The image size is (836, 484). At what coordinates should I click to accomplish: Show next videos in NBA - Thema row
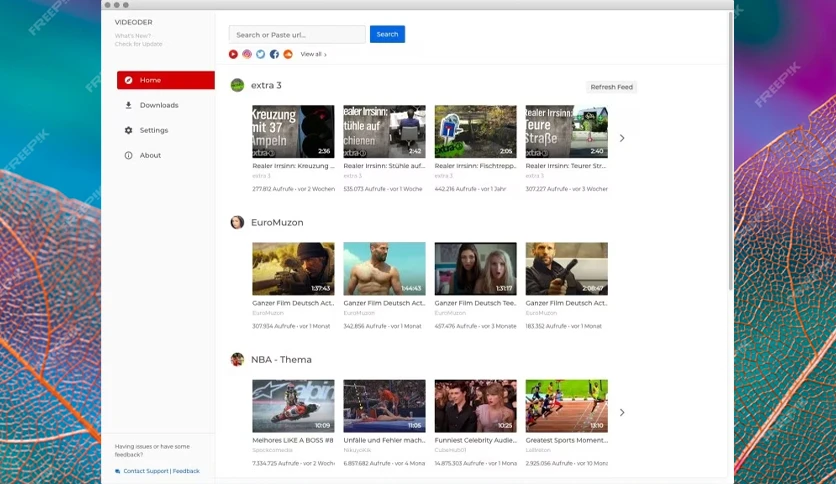click(622, 413)
